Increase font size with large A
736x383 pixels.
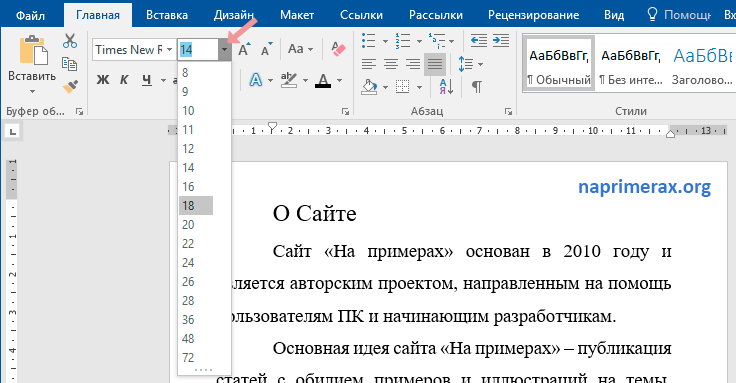click(x=244, y=49)
